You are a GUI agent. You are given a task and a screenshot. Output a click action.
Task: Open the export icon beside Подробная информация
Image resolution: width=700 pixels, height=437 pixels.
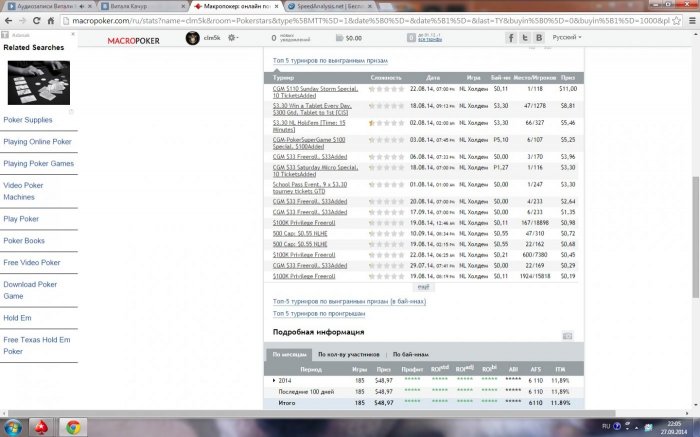[567, 336]
